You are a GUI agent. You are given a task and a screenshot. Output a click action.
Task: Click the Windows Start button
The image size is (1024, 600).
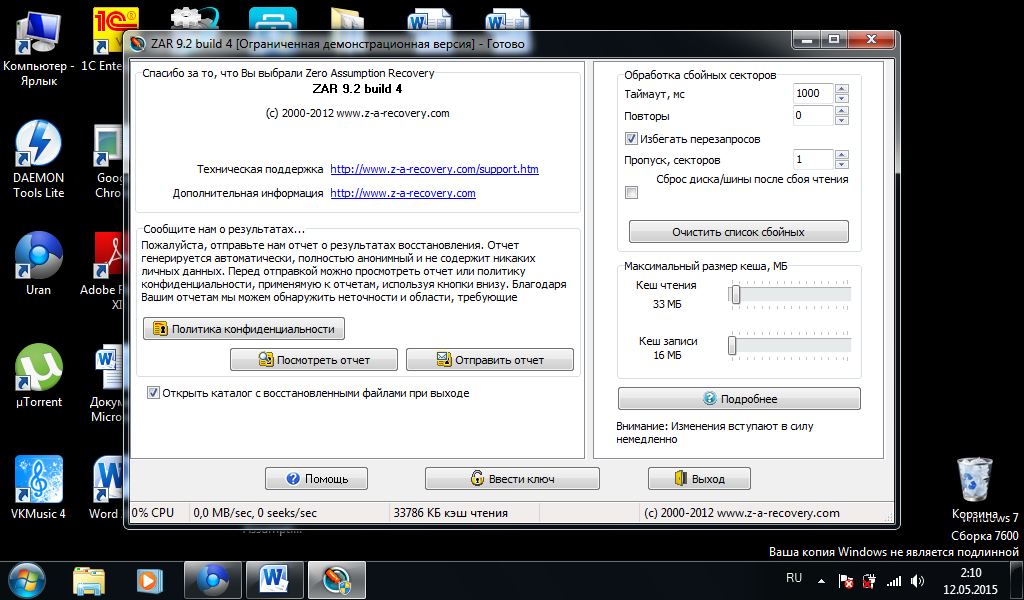[25, 580]
